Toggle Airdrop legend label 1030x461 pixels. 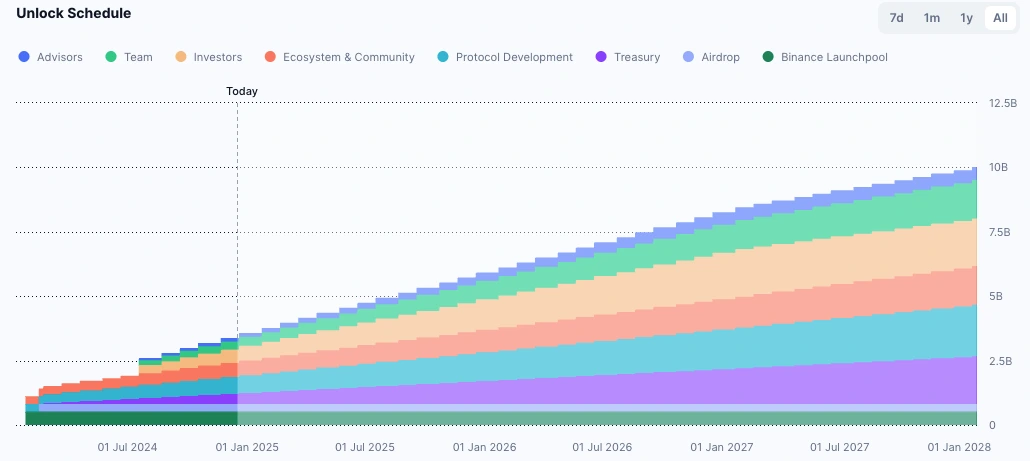click(x=720, y=57)
